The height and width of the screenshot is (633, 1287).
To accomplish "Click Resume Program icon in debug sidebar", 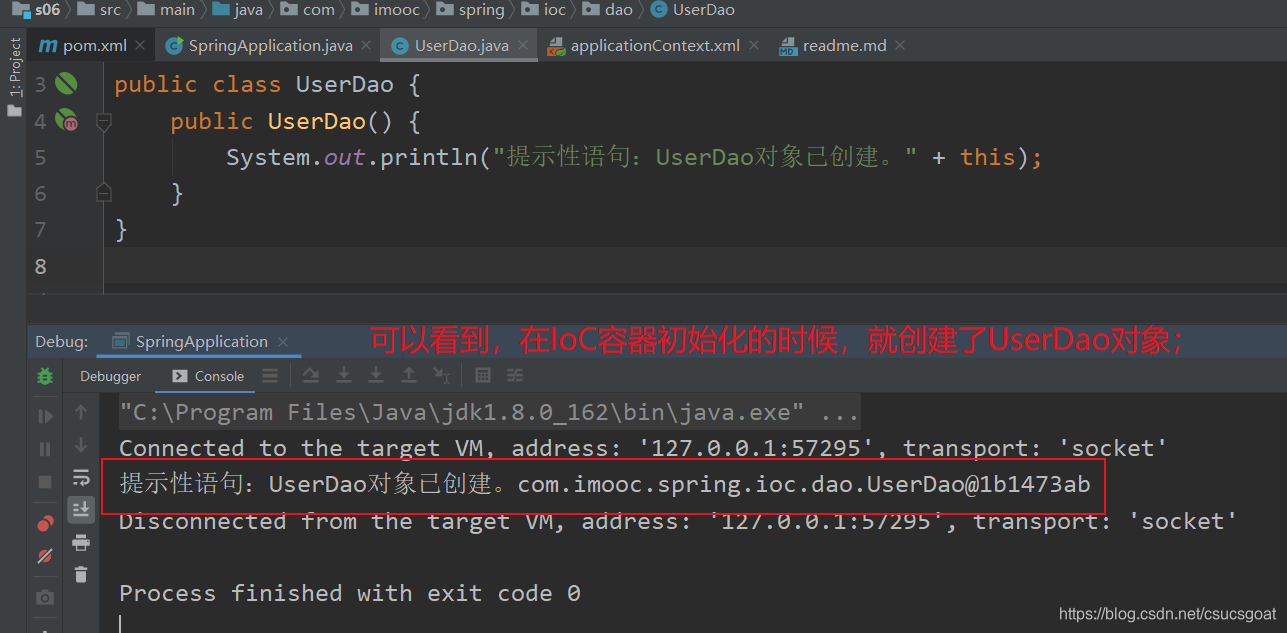I will pyautogui.click(x=45, y=415).
